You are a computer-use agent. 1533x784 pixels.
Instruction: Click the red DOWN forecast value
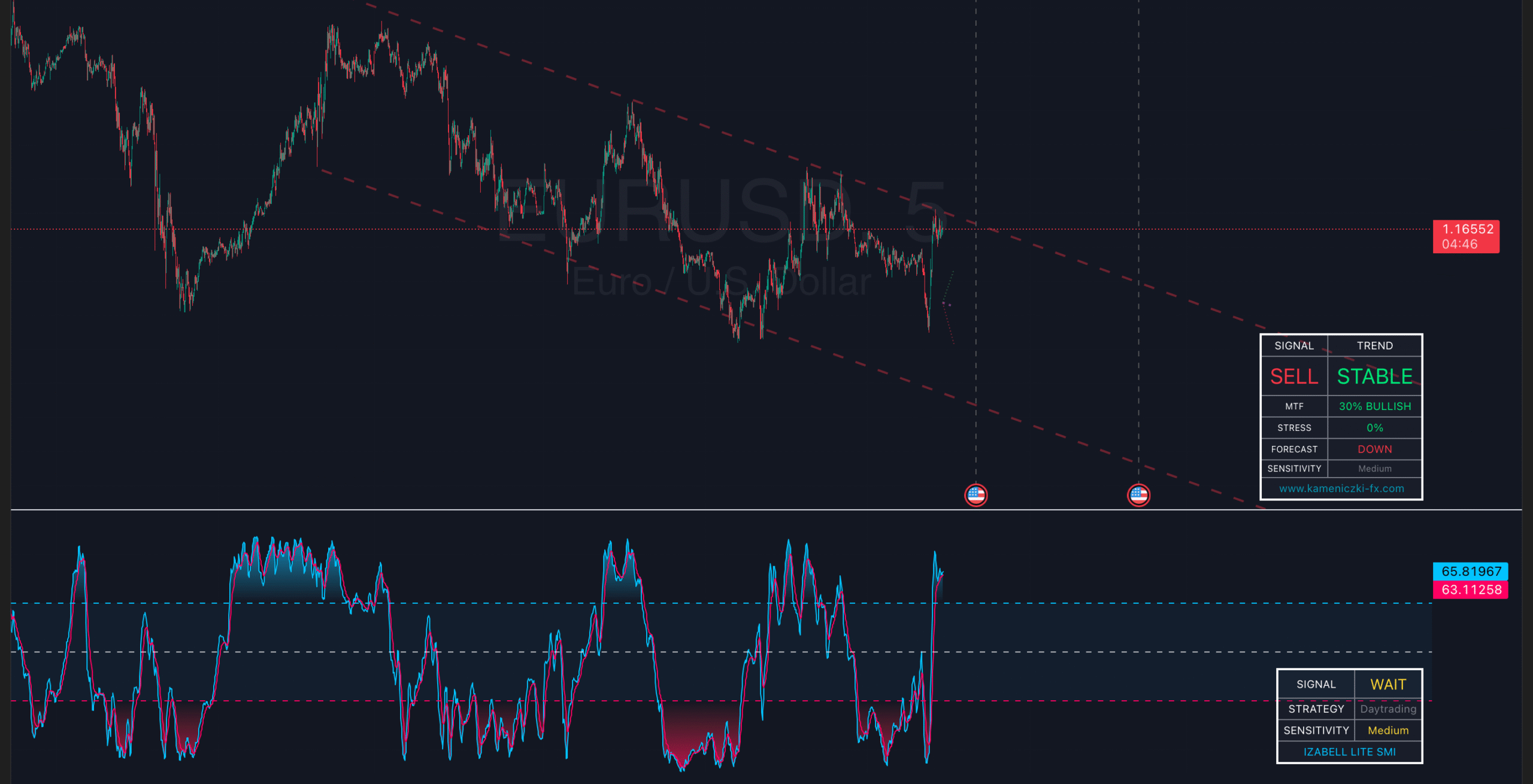1374,449
